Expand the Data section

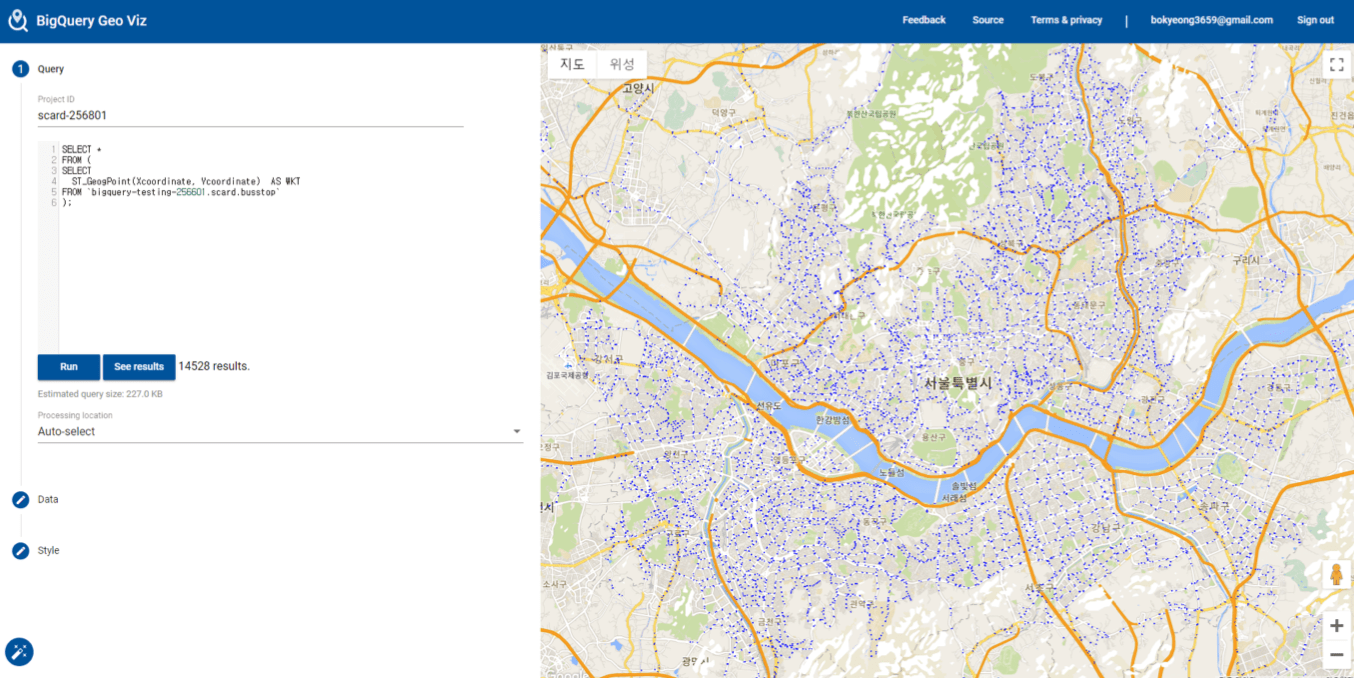[x=48, y=499]
